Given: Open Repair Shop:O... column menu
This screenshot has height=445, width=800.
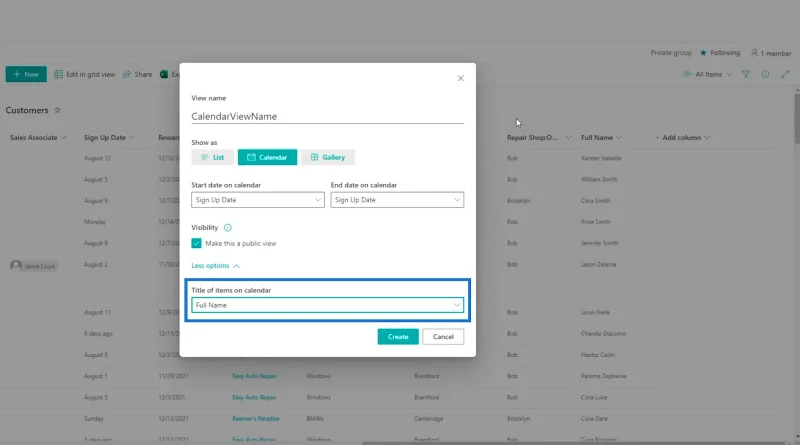Looking at the screenshot, I should [539, 138].
